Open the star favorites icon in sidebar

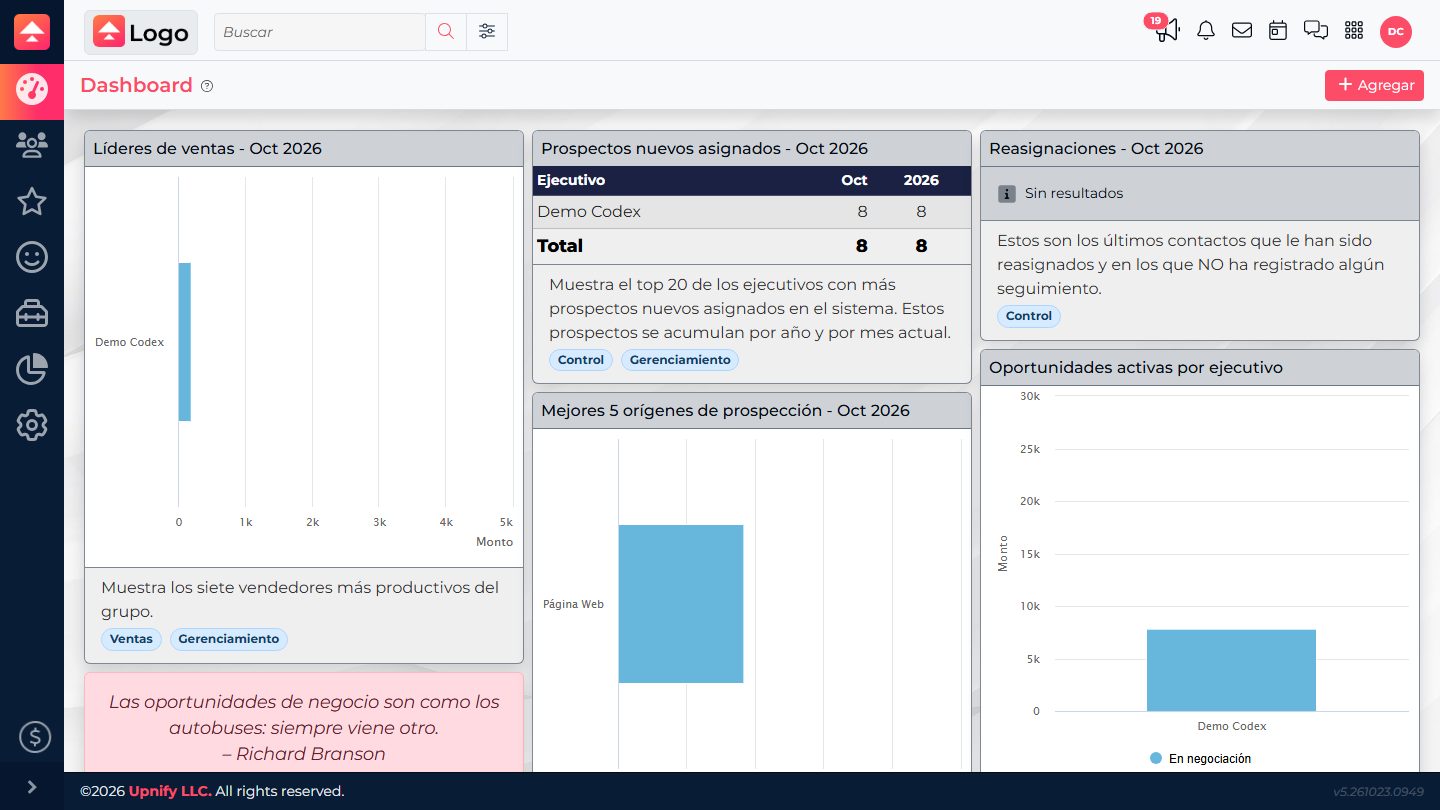[x=32, y=202]
